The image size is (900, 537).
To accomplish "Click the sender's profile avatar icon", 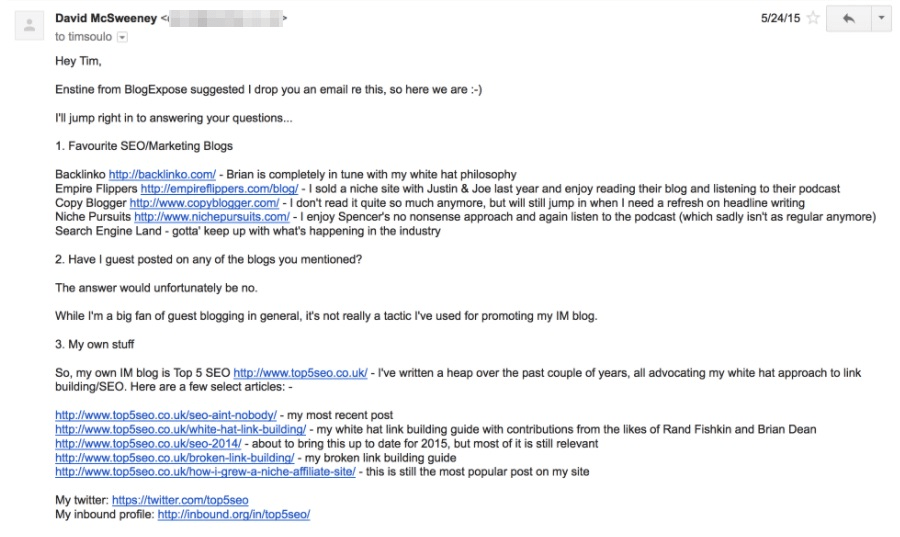I will 28,24.
